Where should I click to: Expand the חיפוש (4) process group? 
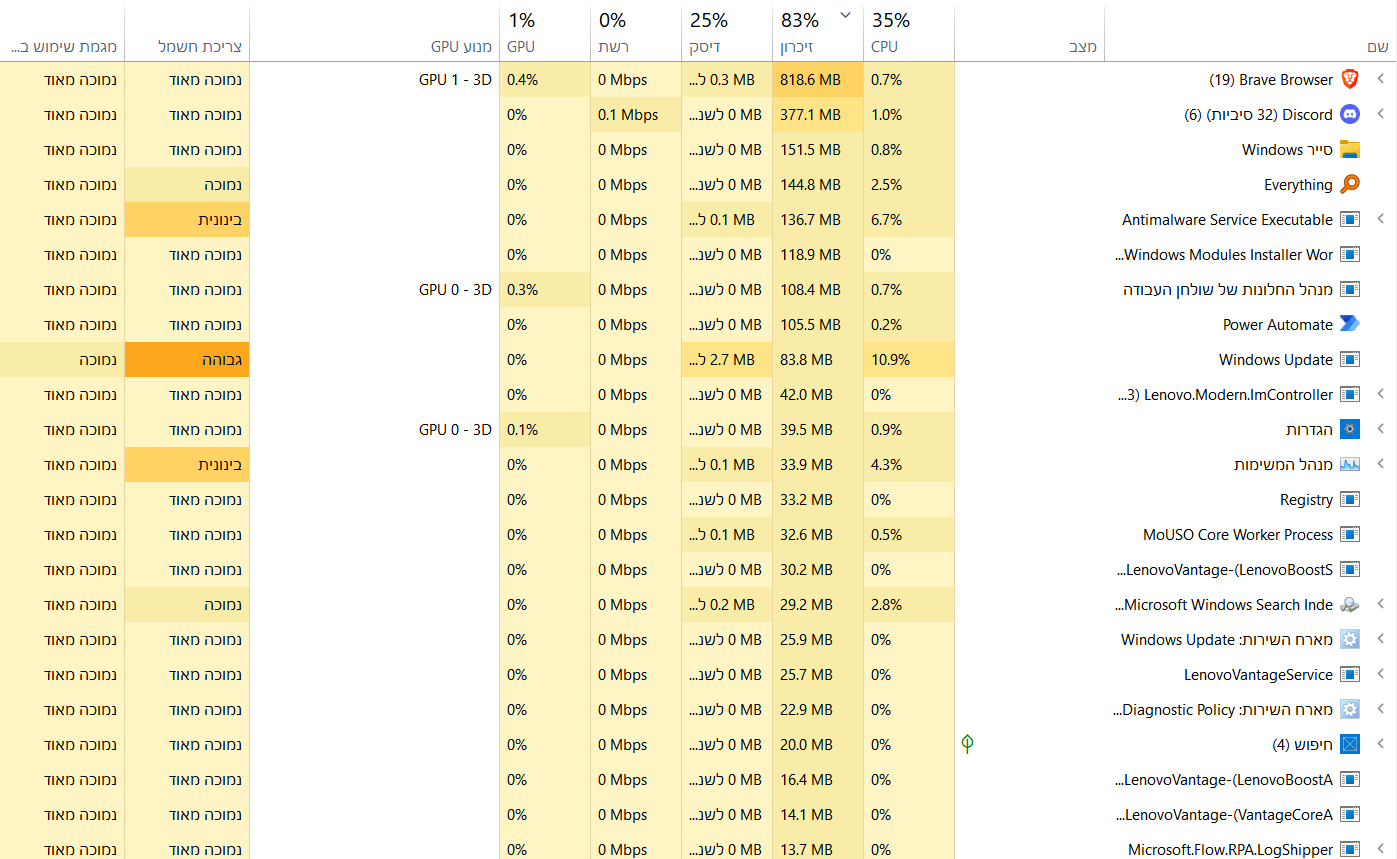click(x=1381, y=745)
